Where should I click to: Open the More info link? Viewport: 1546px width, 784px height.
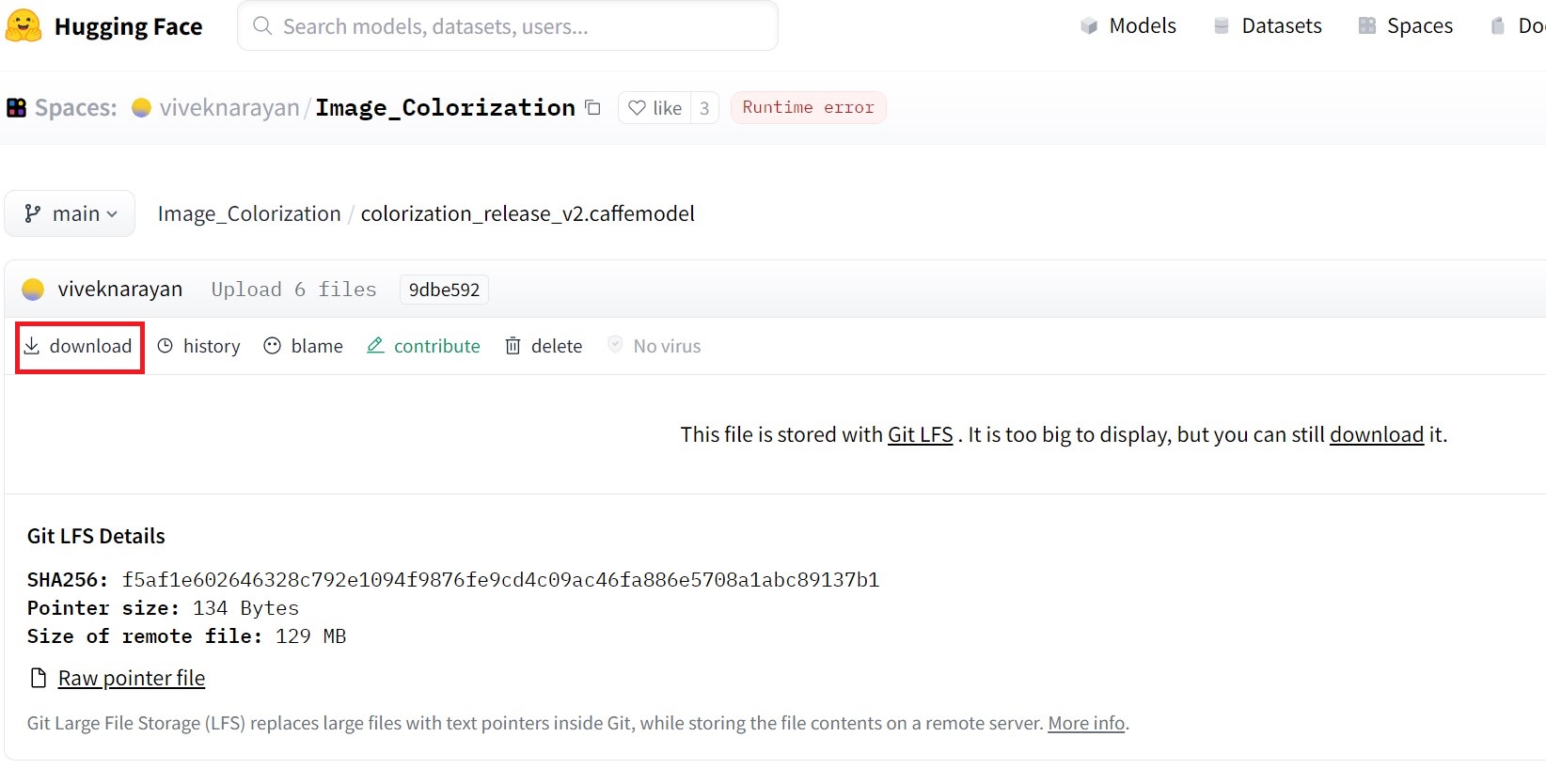1086,723
